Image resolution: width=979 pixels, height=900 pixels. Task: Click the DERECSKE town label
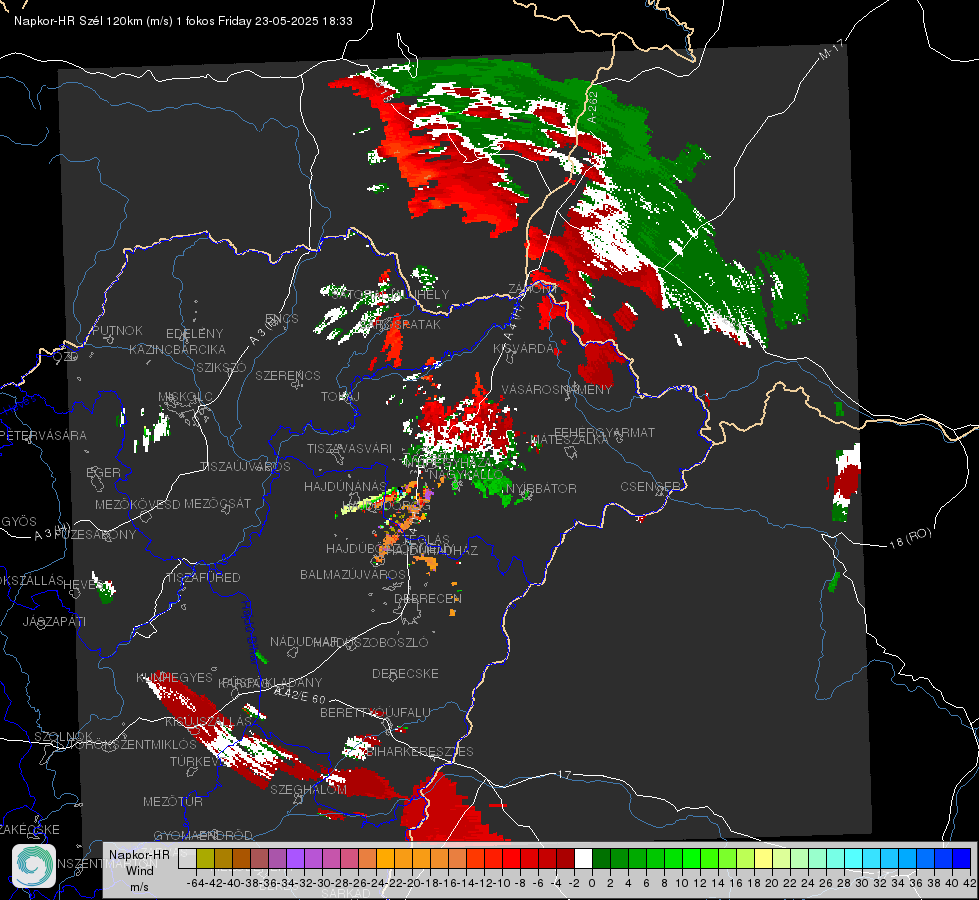pyautogui.click(x=405, y=673)
